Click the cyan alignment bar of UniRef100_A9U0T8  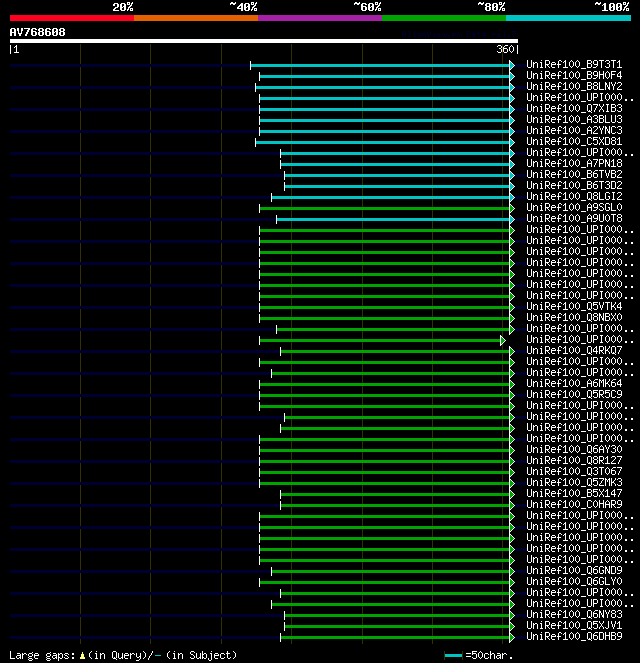pos(393,219)
